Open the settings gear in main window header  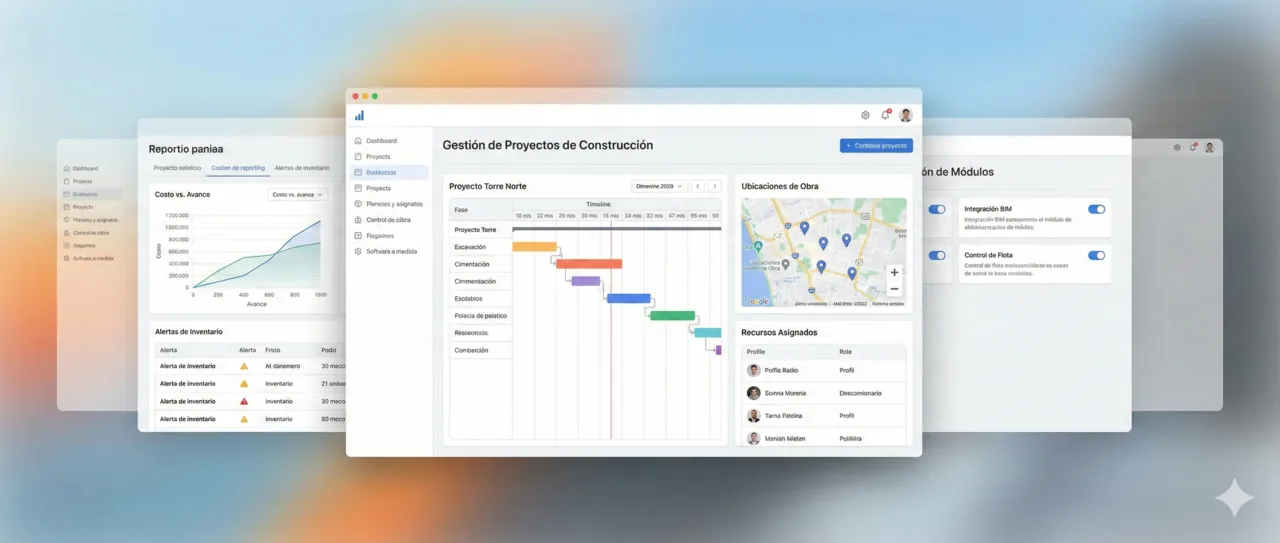click(x=865, y=115)
